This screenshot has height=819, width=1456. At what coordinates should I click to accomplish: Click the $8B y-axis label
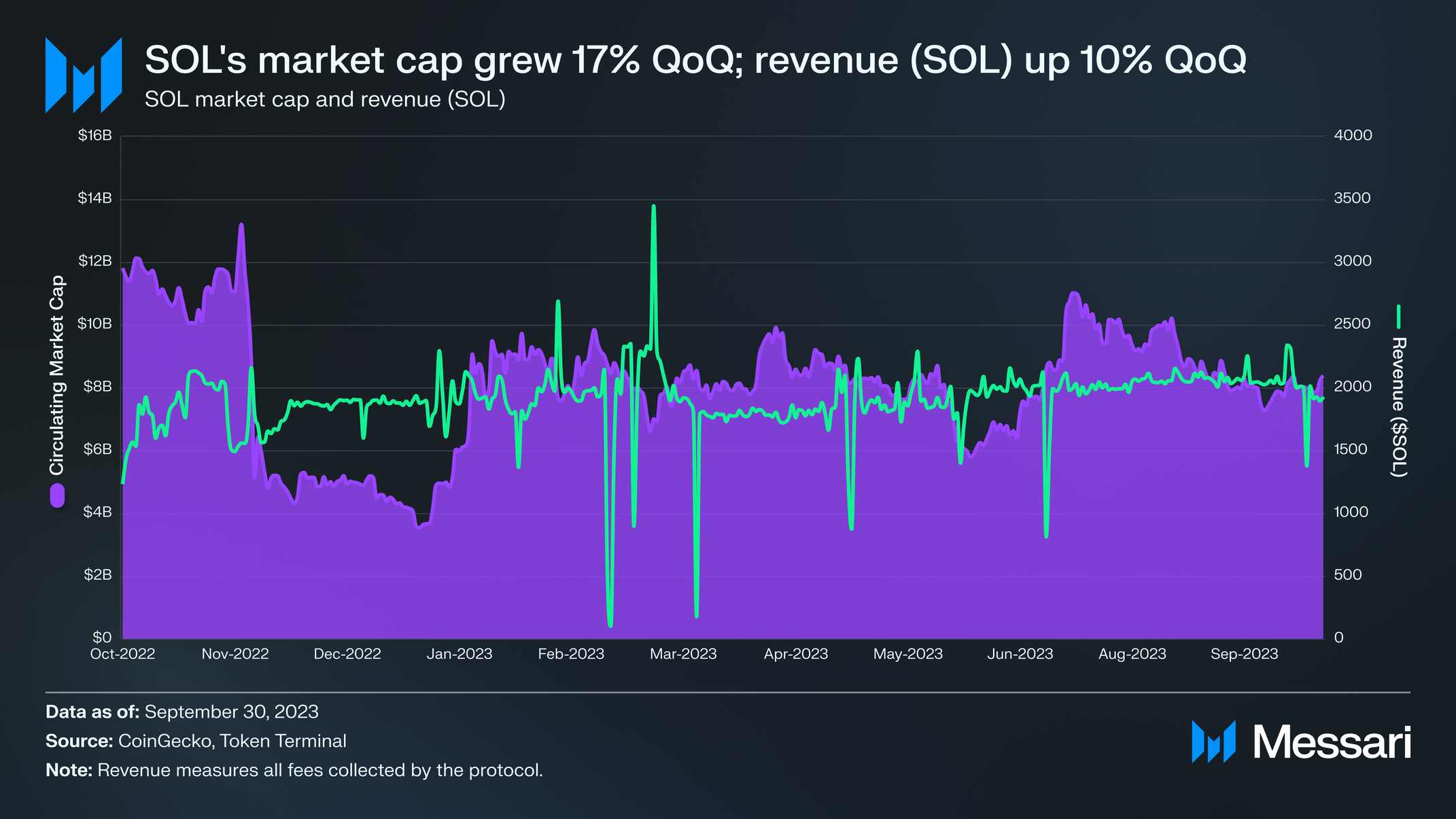97,387
